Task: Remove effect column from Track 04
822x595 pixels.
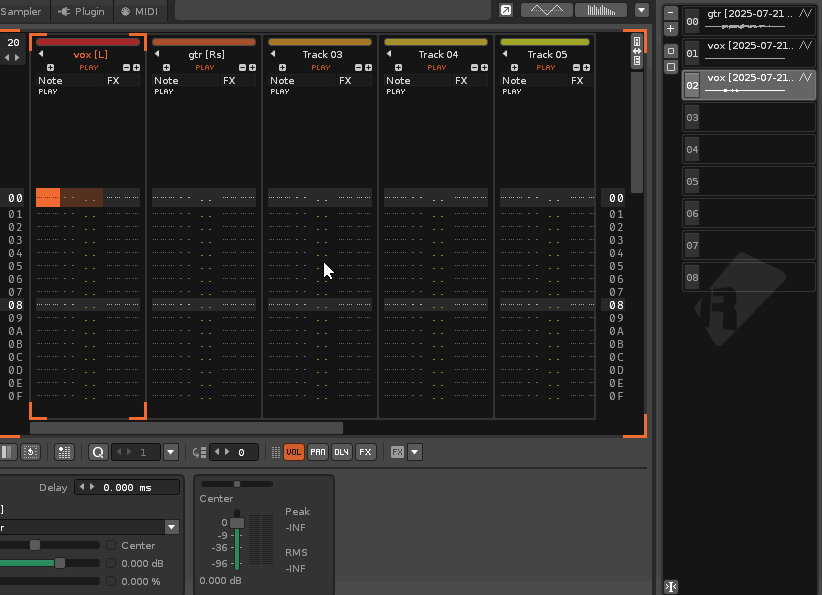Action: [x=474, y=68]
